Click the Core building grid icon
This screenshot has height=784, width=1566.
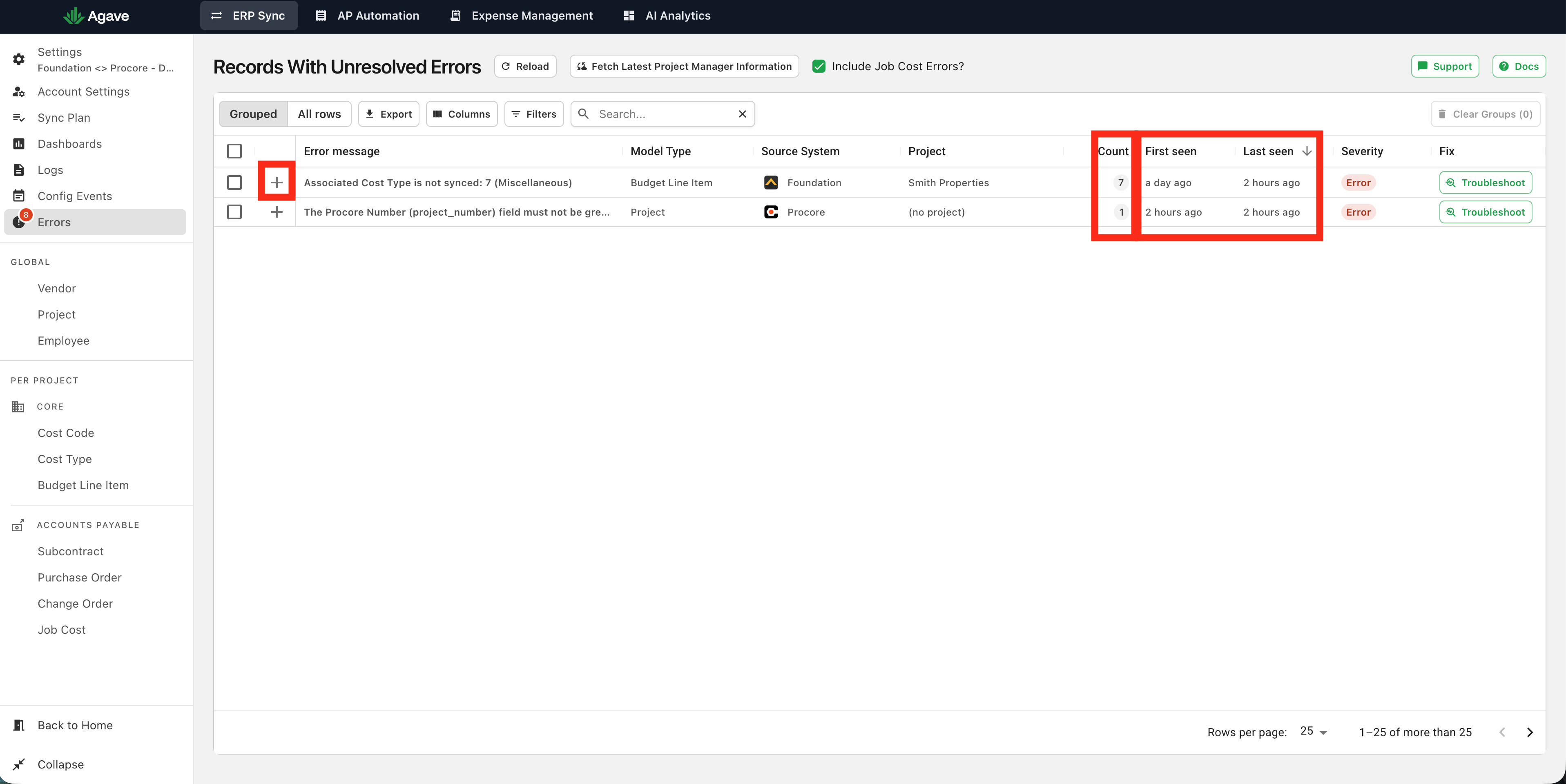[18, 407]
